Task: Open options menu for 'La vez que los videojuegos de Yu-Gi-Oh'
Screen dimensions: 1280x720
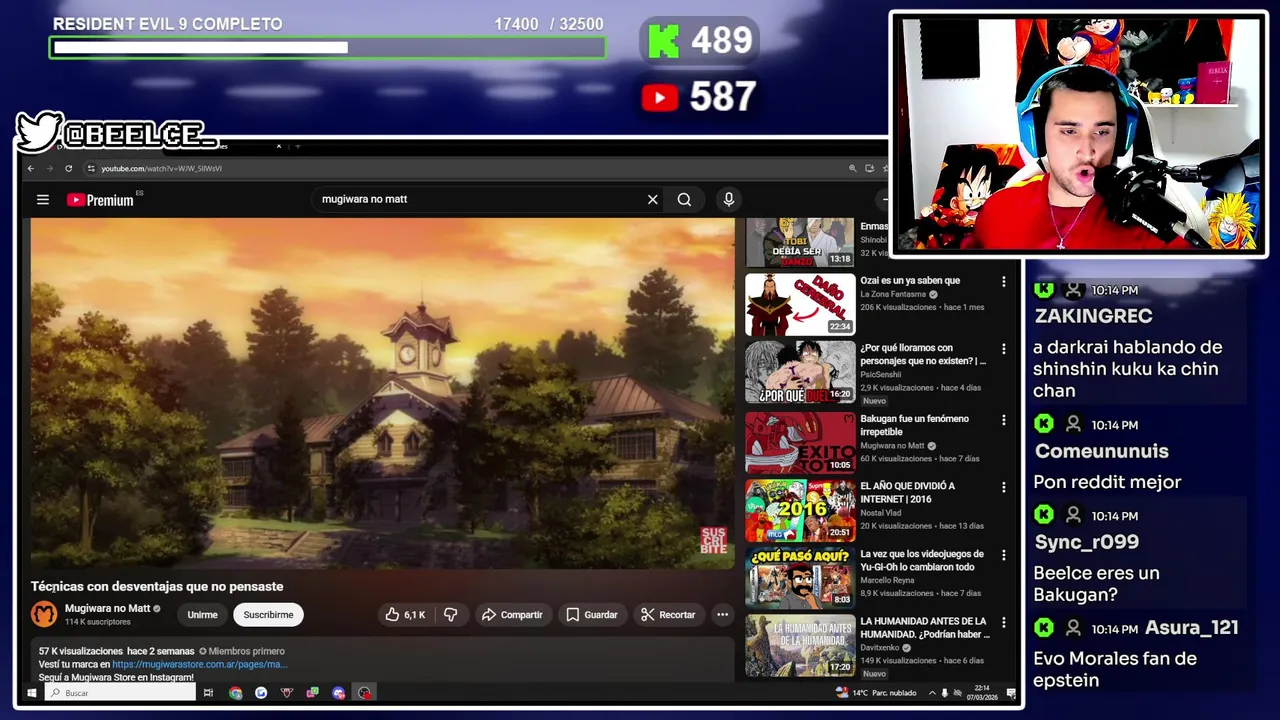Action: pos(1004,555)
